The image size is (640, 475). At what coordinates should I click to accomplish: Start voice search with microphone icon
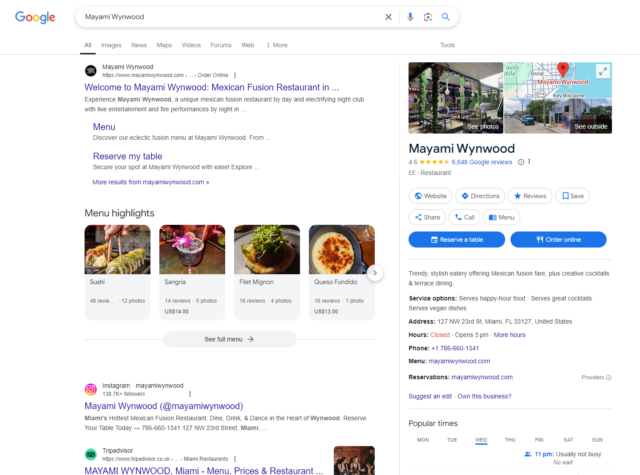[410, 17]
